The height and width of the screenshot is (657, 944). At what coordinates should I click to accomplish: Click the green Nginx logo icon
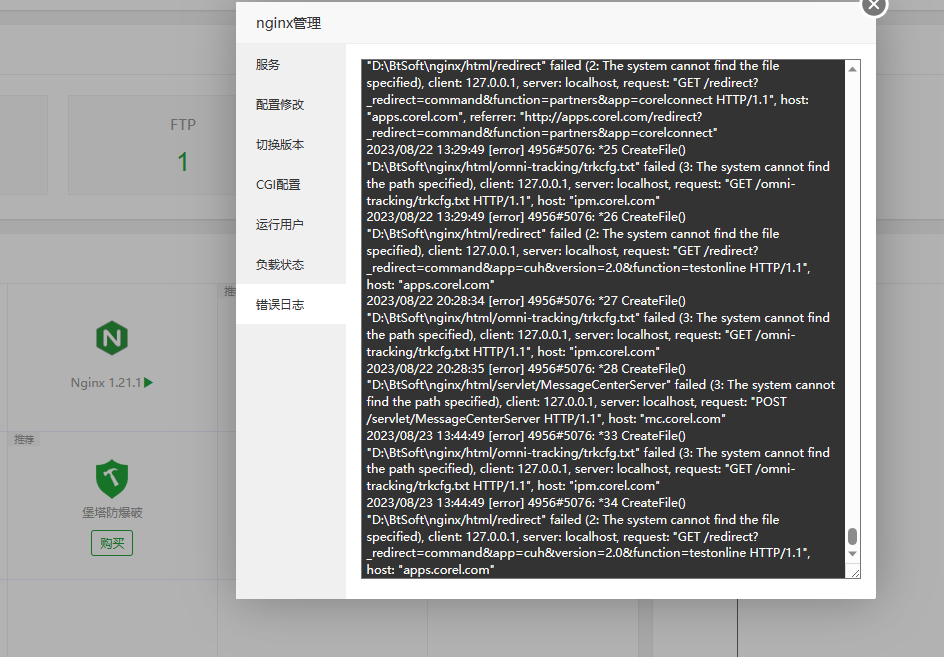(x=112, y=338)
